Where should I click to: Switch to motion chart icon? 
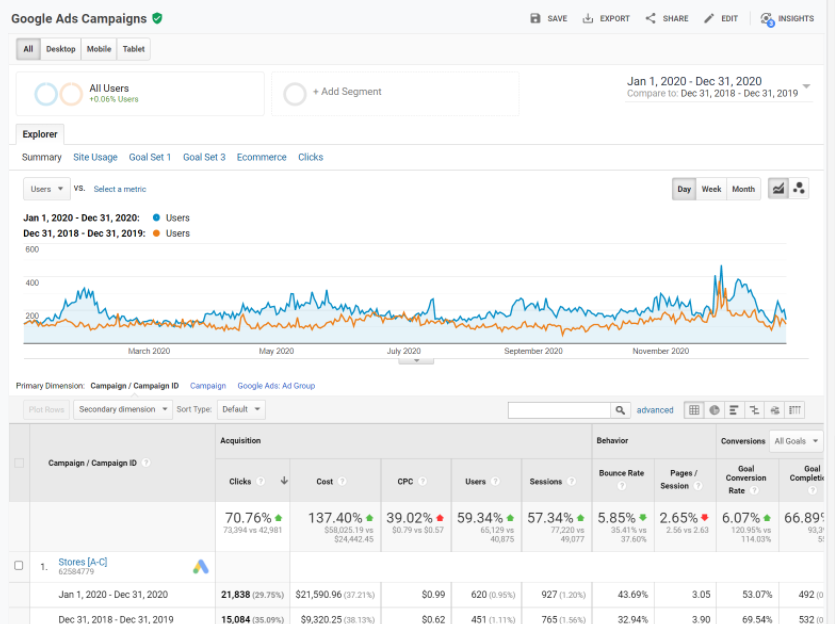799,188
